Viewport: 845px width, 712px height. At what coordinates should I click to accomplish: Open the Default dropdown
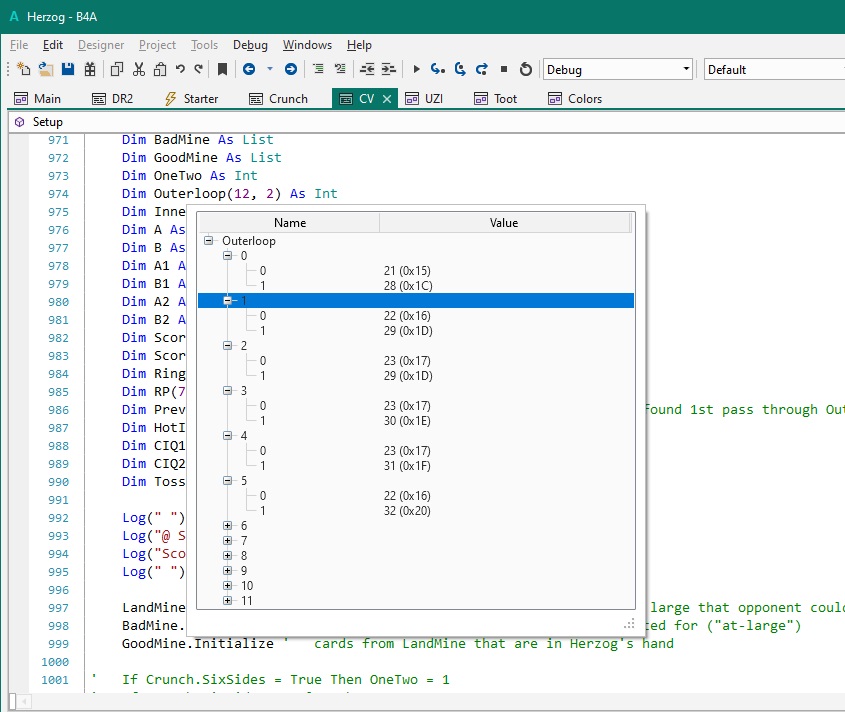click(x=773, y=69)
